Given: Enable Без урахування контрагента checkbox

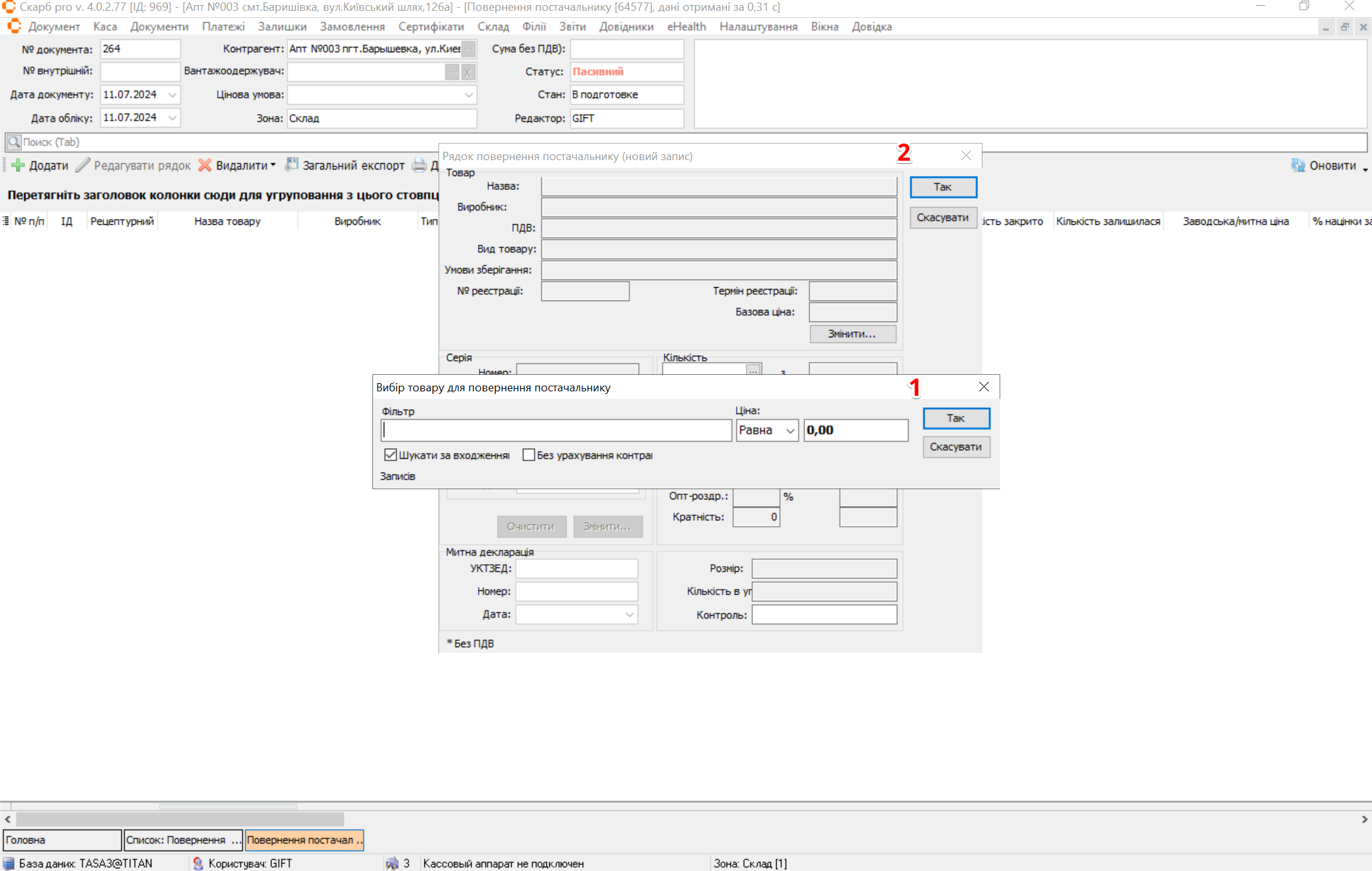Looking at the screenshot, I should coord(529,455).
